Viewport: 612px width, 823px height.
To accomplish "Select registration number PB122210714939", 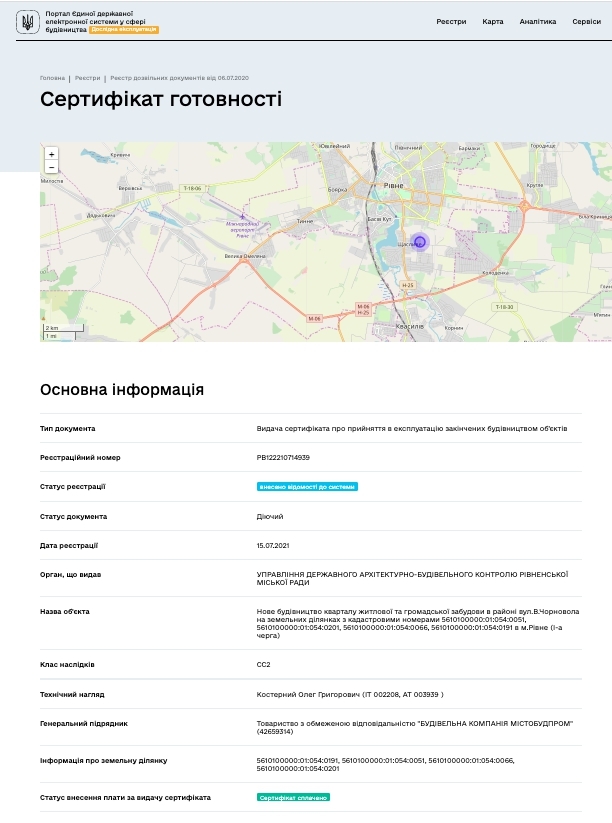I will pos(283,458).
